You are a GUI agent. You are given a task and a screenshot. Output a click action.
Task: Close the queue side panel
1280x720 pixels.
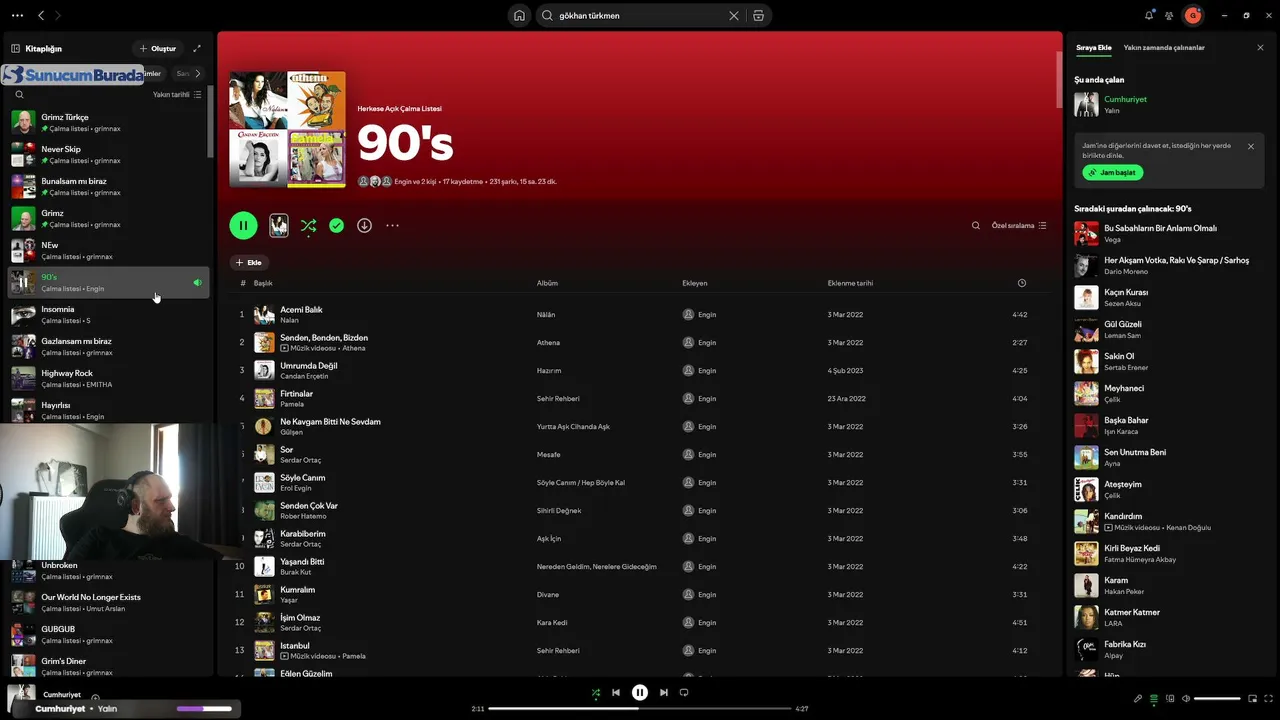[1260, 47]
